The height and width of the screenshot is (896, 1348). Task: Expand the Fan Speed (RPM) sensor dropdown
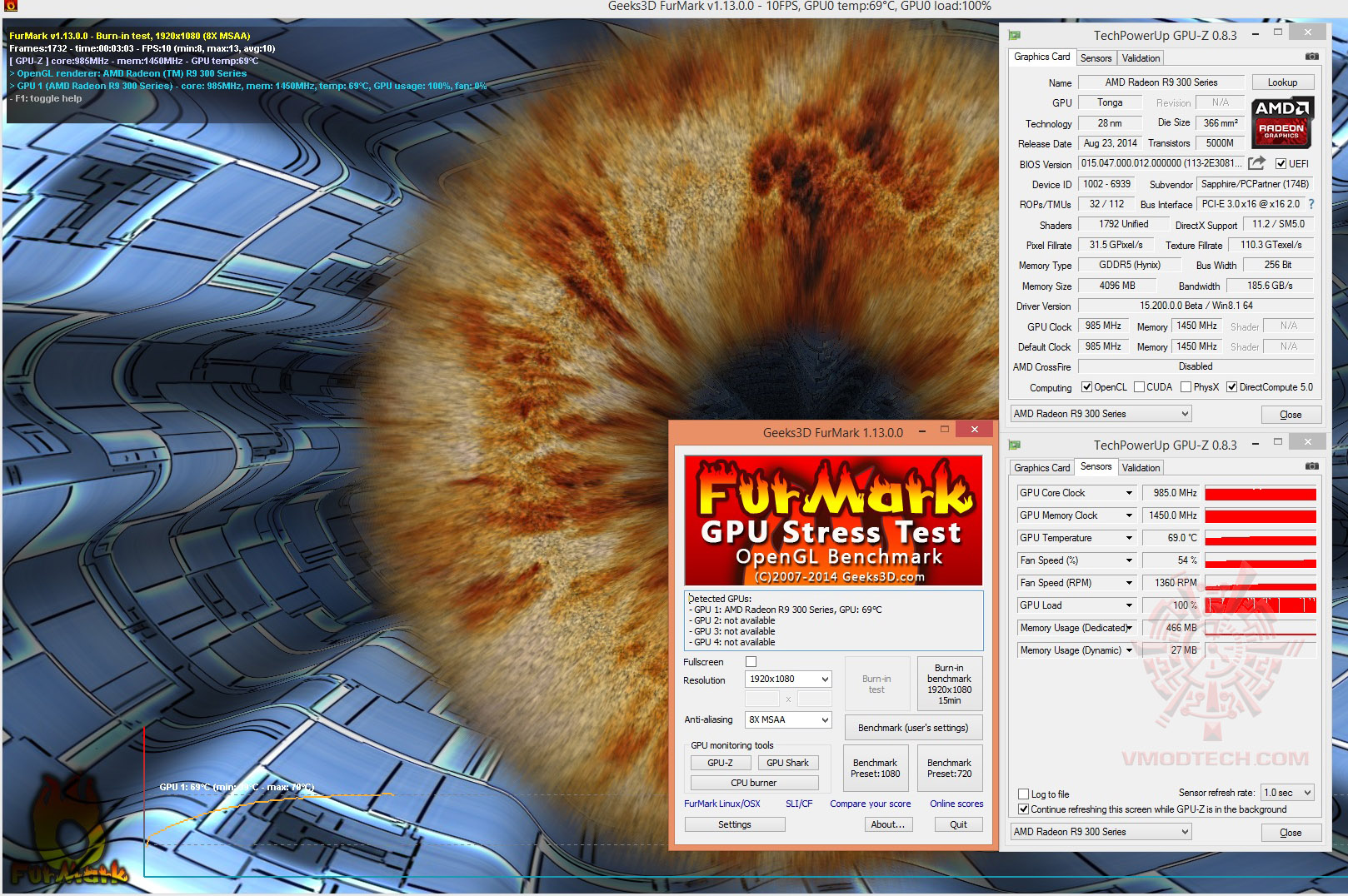[x=1129, y=583]
